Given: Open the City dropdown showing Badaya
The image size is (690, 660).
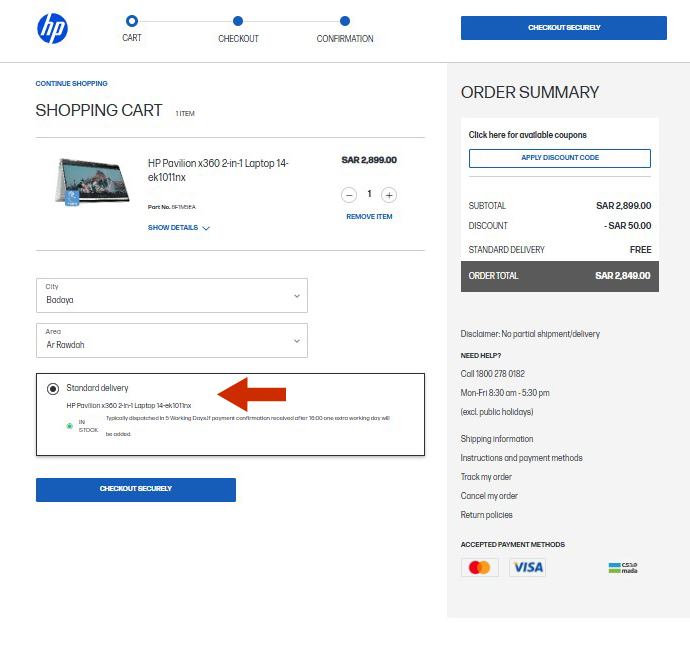Looking at the screenshot, I should pos(171,295).
